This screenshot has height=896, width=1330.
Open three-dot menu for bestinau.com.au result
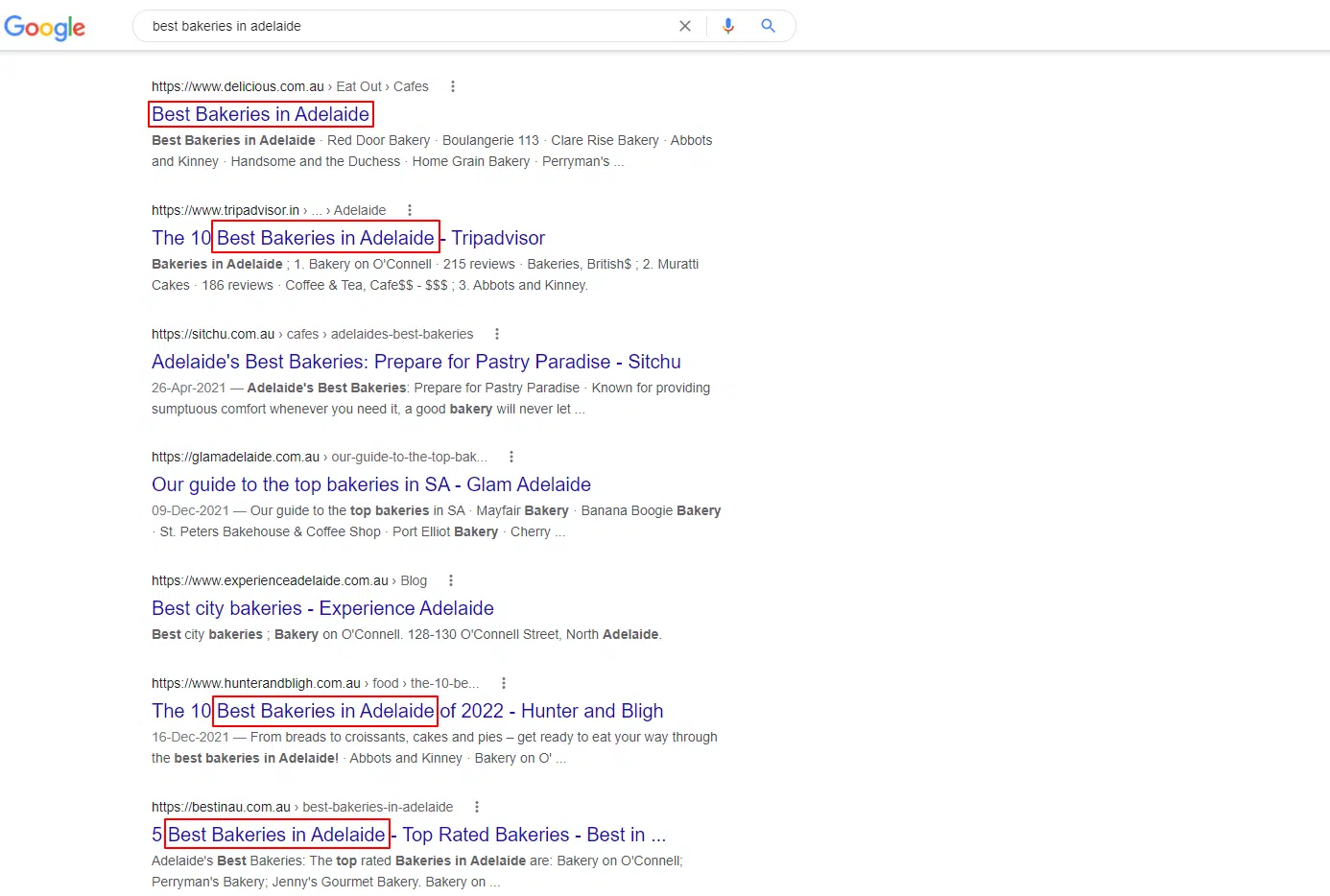(x=477, y=807)
